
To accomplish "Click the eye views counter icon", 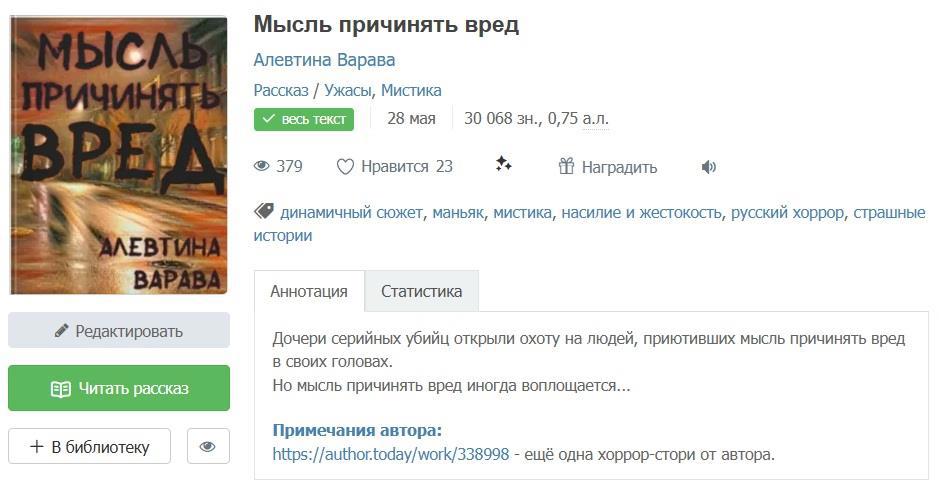I will [x=263, y=167].
